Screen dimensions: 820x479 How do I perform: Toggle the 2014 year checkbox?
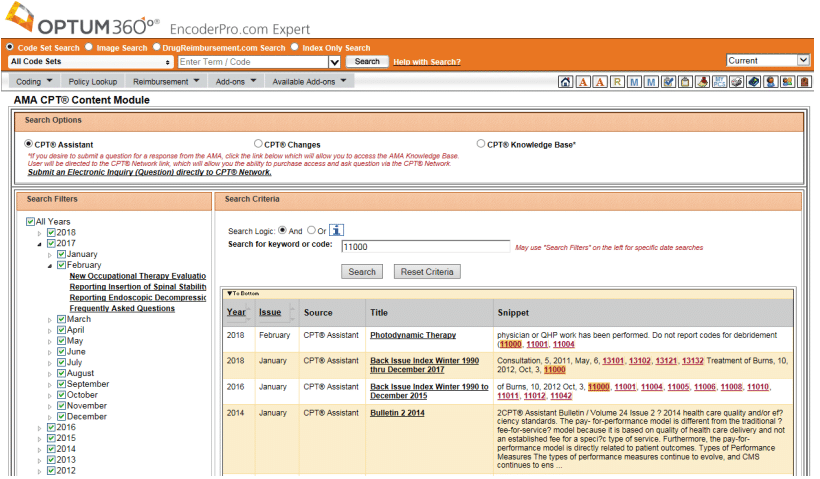[x=51, y=449]
